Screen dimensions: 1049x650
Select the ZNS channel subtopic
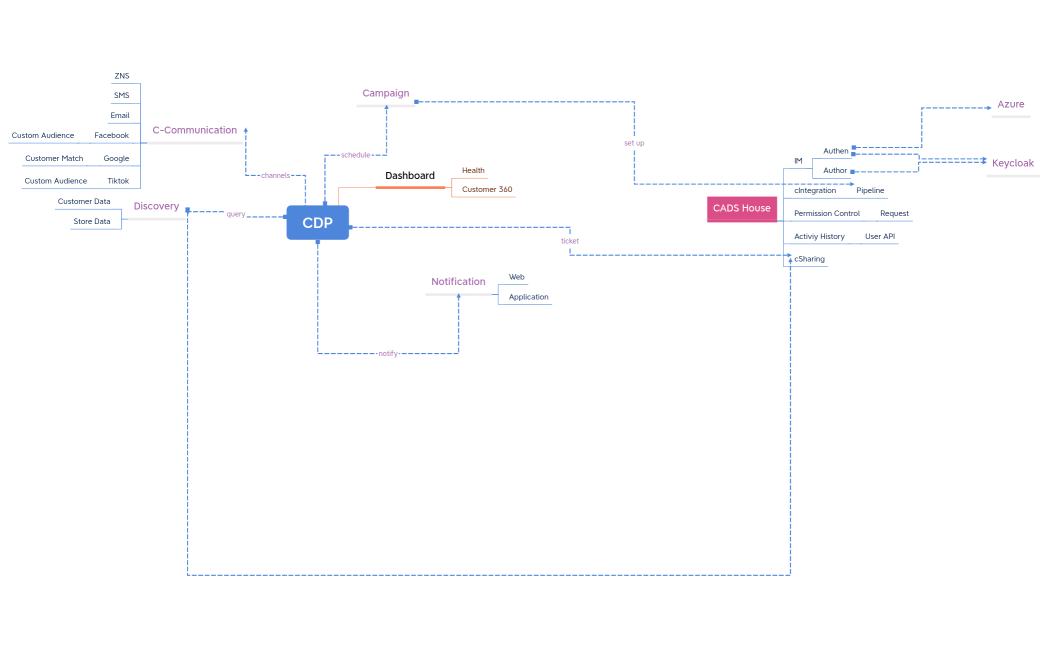[x=121, y=76]
